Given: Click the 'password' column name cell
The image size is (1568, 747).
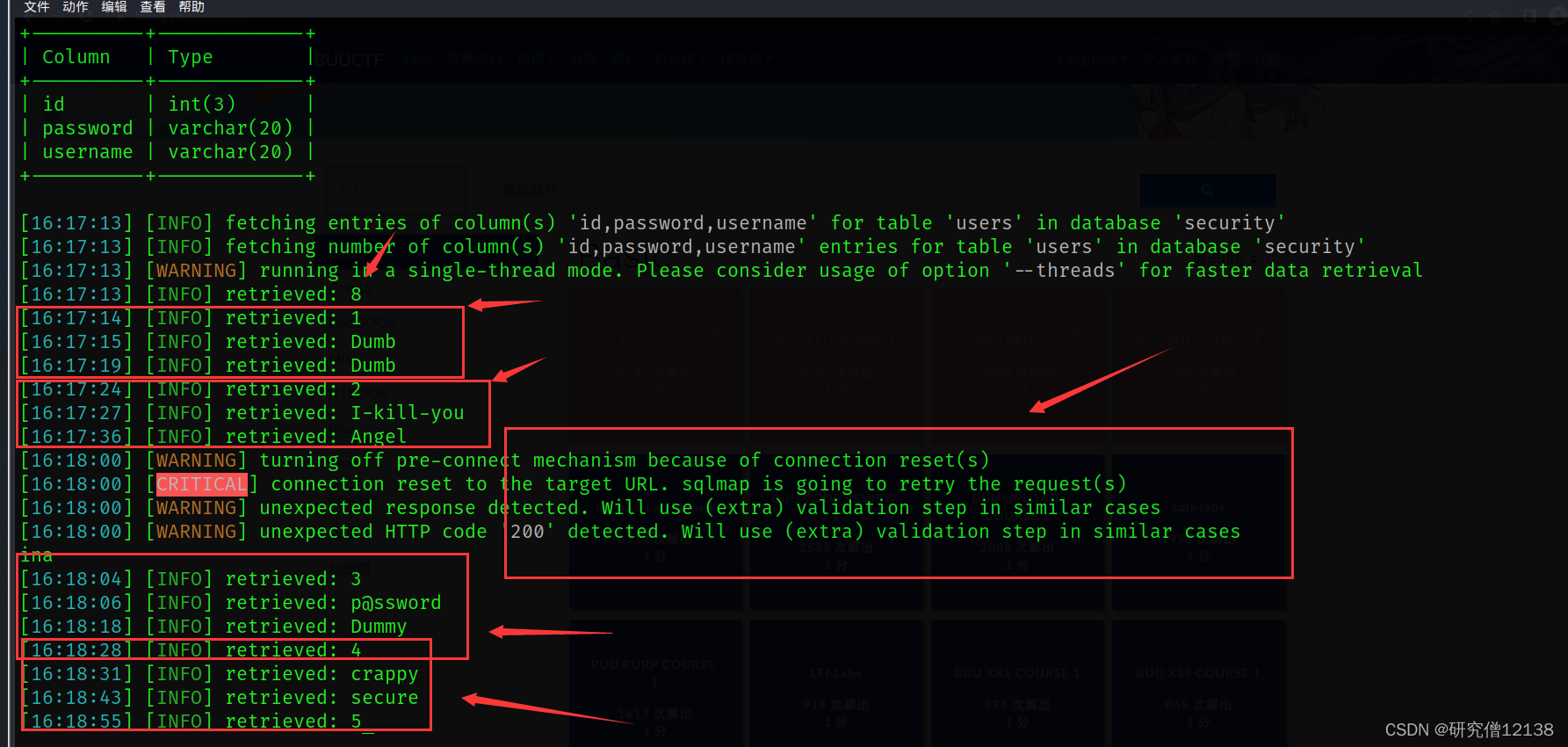Looking at the screenshot, I should [88, 128].
